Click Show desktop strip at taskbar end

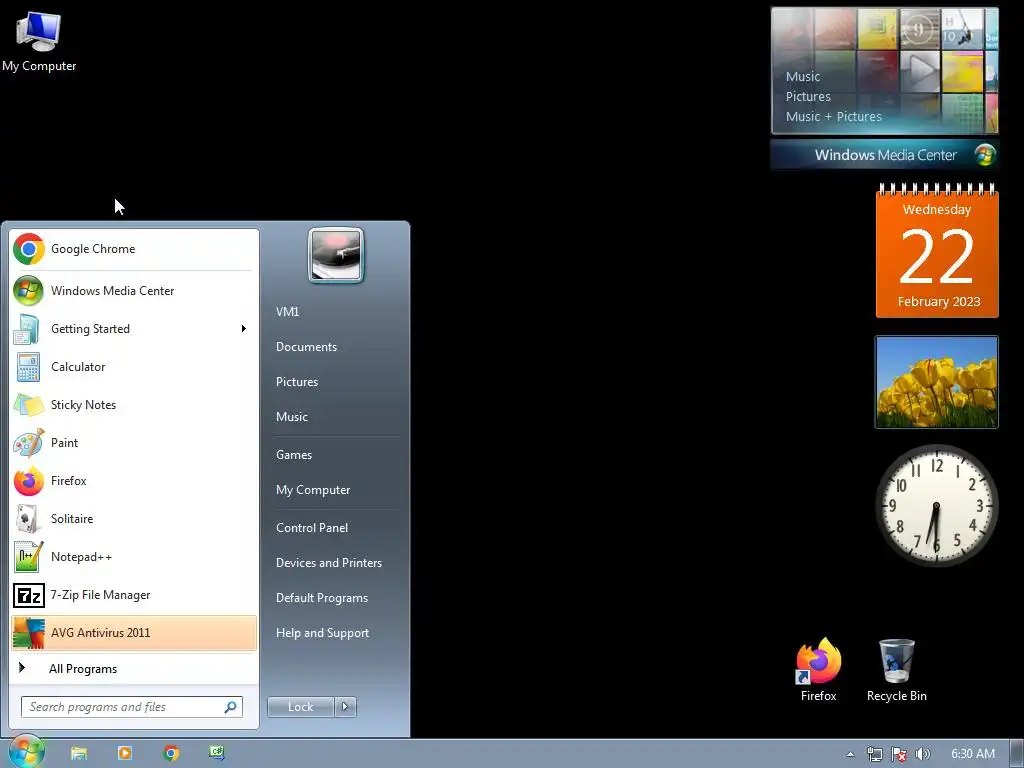click(1017, 754)
